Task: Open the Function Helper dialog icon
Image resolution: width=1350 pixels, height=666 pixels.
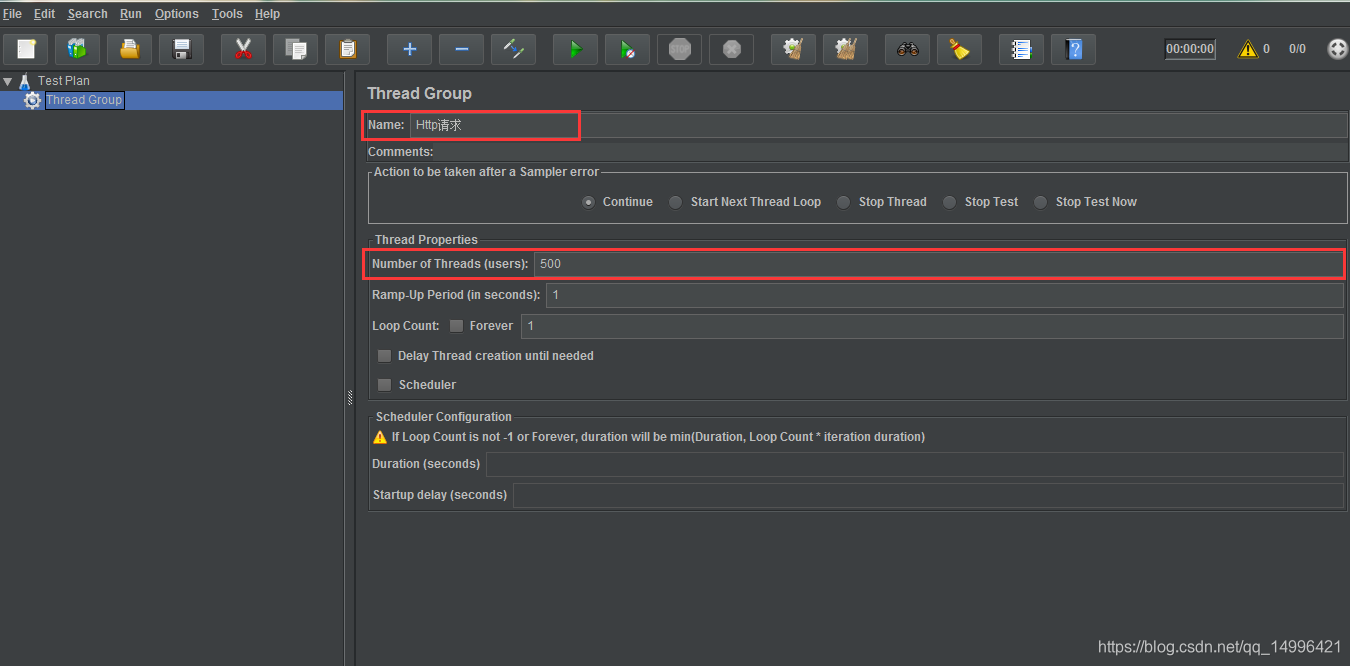Action: click(x=1021, y=49)
